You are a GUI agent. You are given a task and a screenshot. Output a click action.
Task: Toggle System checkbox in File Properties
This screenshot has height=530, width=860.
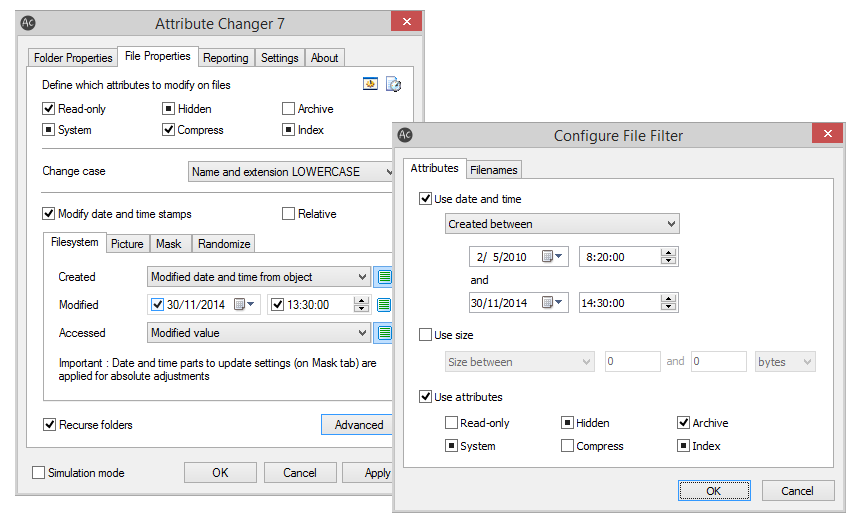tap(48, 130)
